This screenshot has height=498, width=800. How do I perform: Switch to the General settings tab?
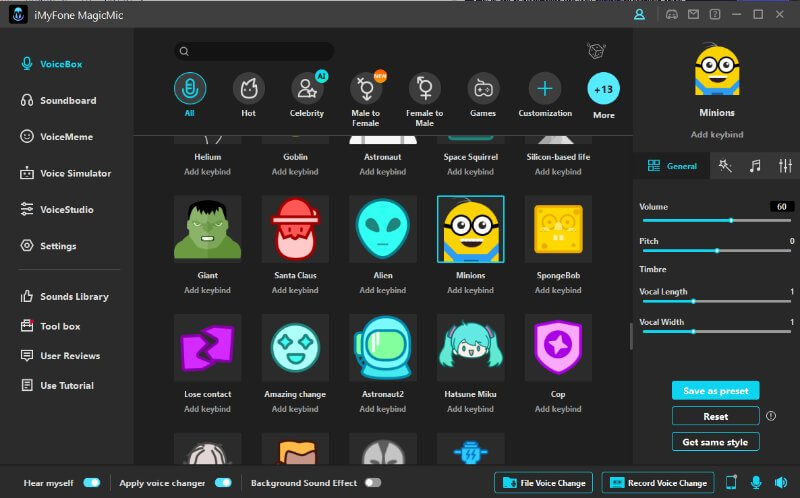coord(672,166)
